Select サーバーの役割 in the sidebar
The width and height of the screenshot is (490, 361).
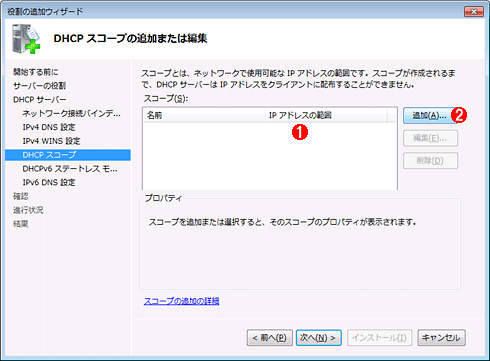click(x=39, y=86)
